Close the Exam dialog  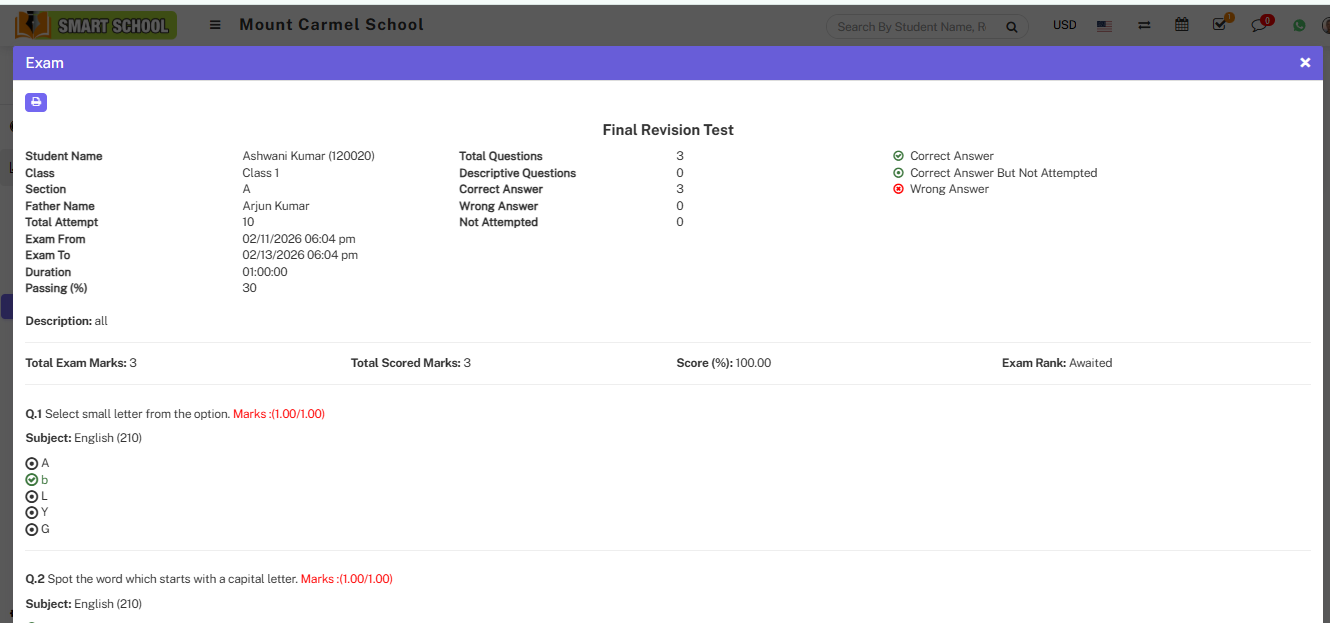[x=1305, y=63]
